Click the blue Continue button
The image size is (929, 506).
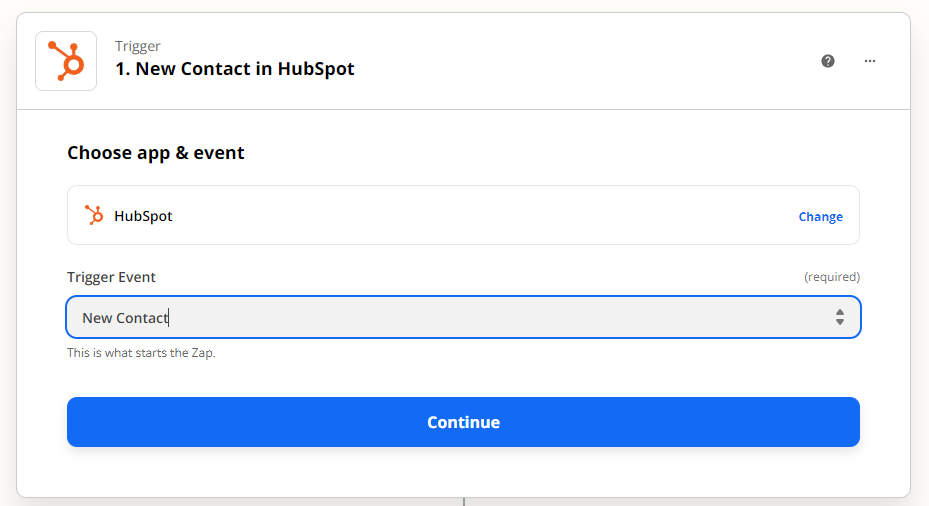[463, 422]
